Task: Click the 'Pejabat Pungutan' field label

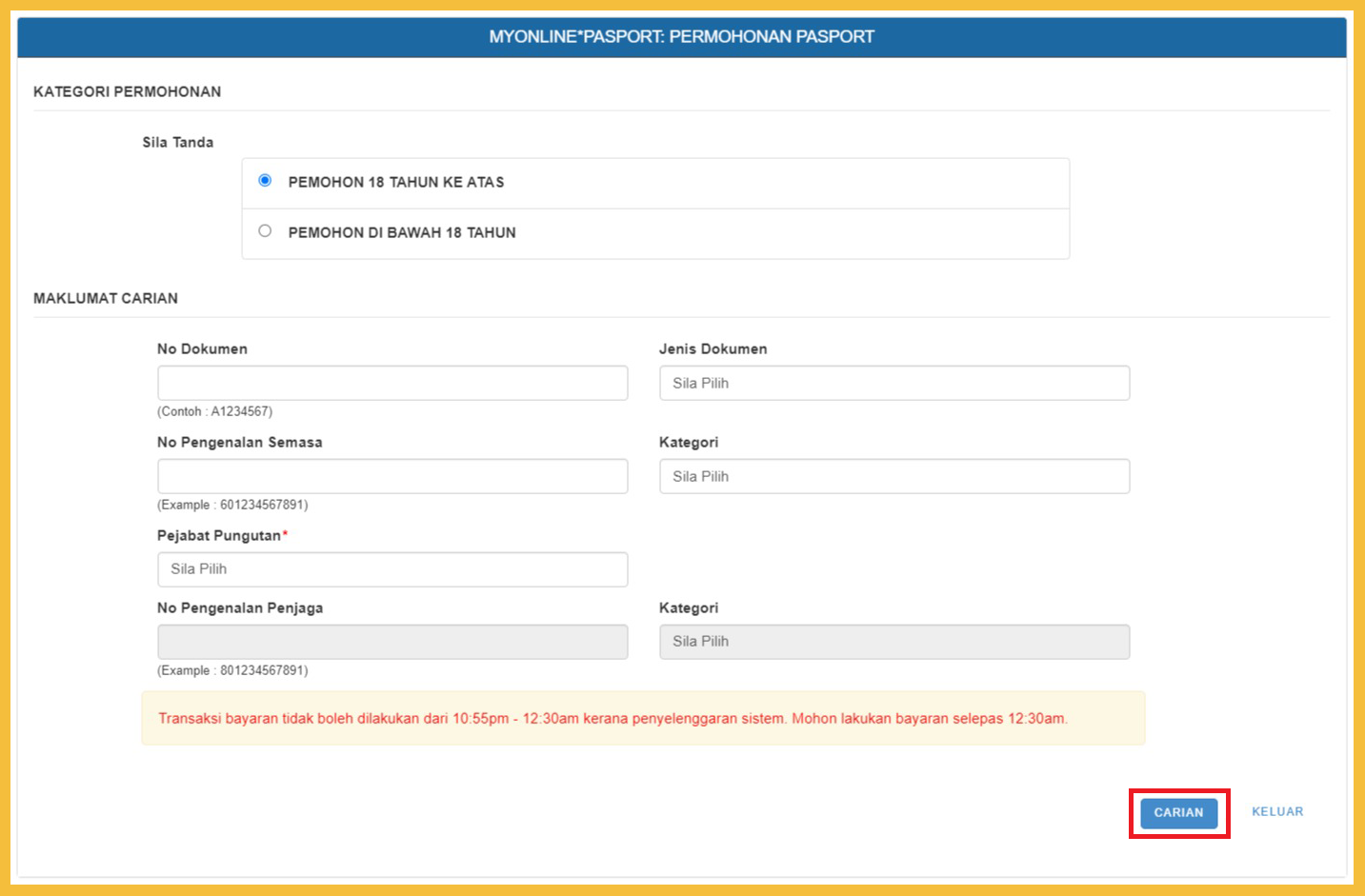Action: 219,535
